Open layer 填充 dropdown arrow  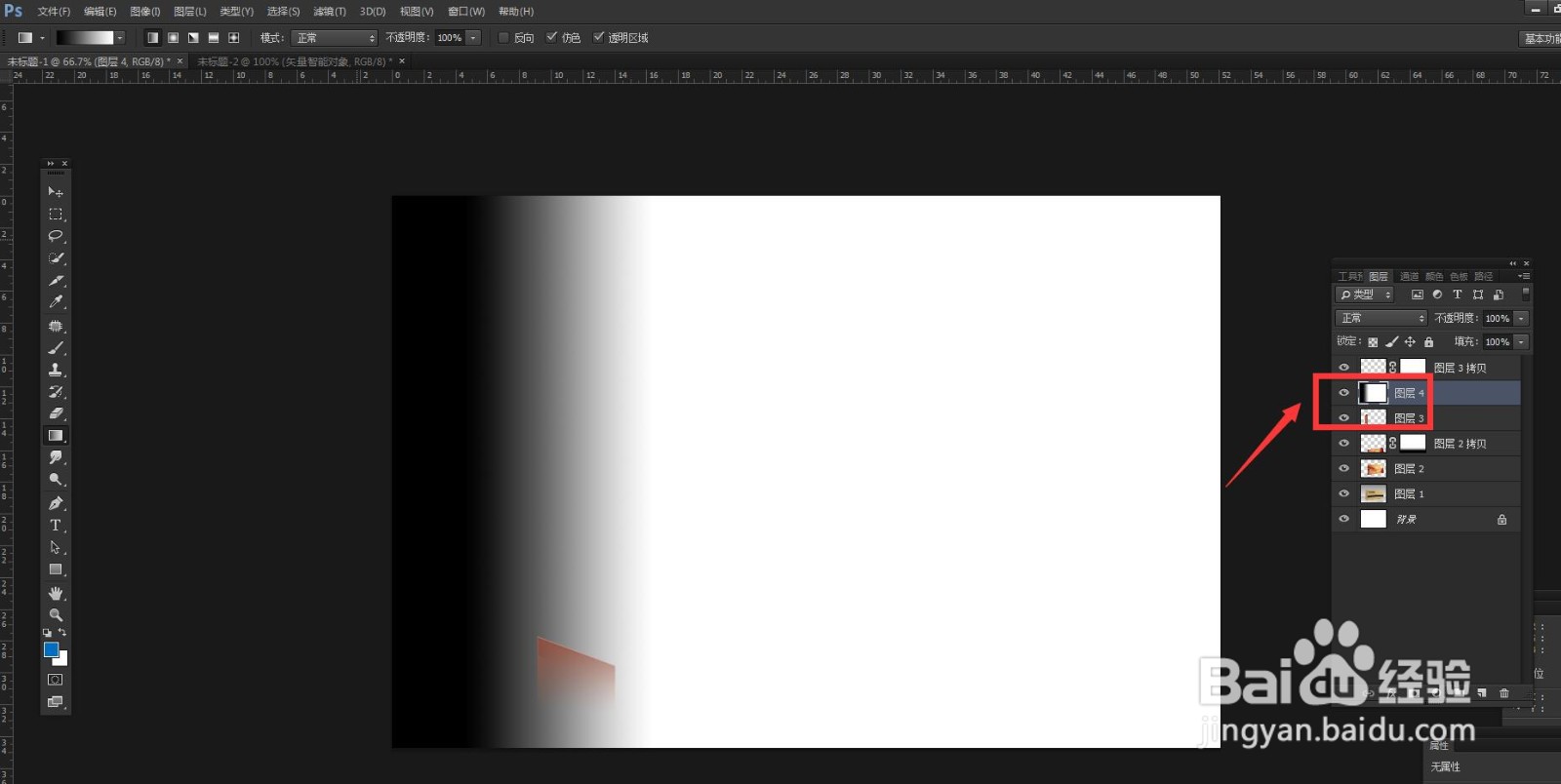pyautogui.click(x=1521, y=342)
